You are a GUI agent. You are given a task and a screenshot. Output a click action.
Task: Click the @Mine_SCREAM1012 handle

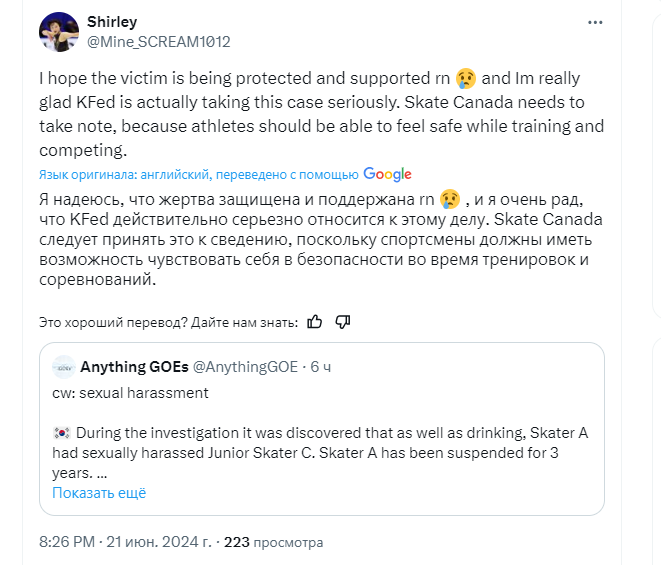pos(159,41)
